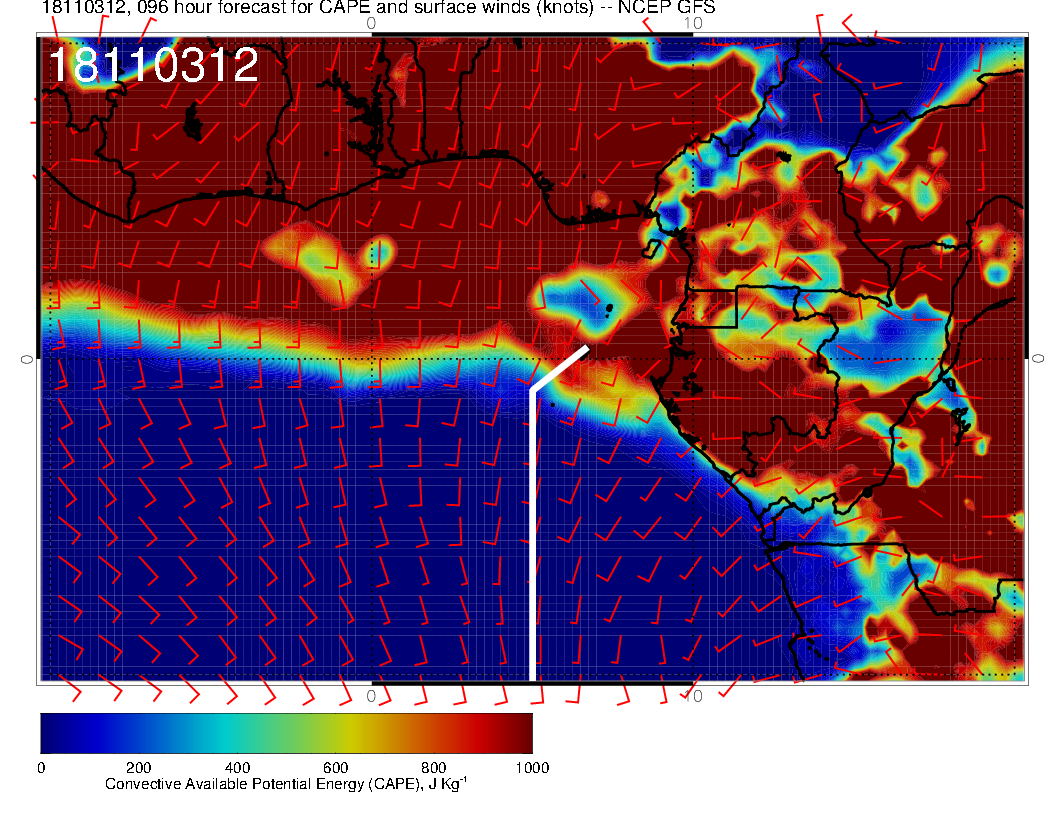Select the 600 tick label under the colorbar
Viewport: 1056px width, 816px height.
pyautogui.click(x=334, y=768)
